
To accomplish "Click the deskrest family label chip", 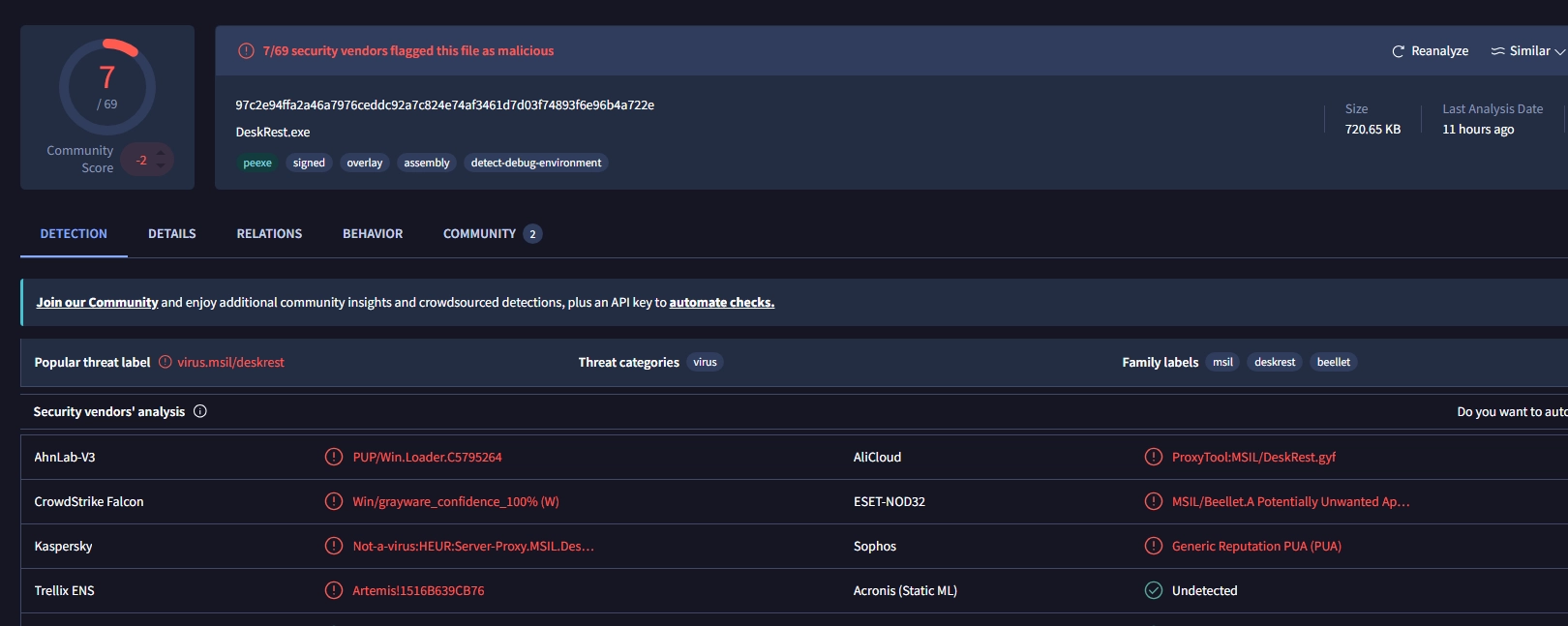I will coord(1275,362).
